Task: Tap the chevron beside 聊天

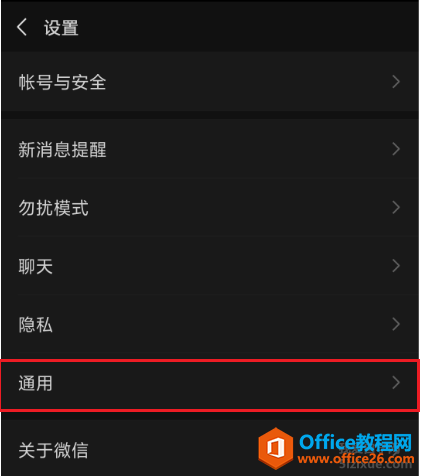Action: (x=396, y=266)
